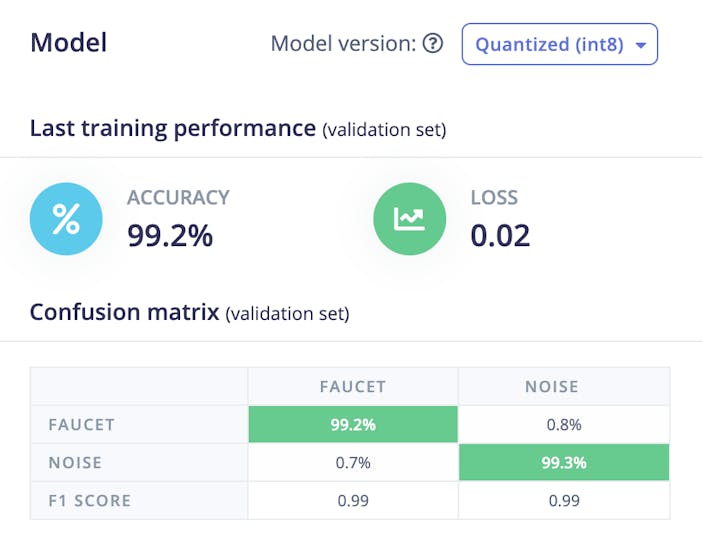
Task: Click the blue percent accuracy icon
Action: pyautogui.click(x=66, y=220)
